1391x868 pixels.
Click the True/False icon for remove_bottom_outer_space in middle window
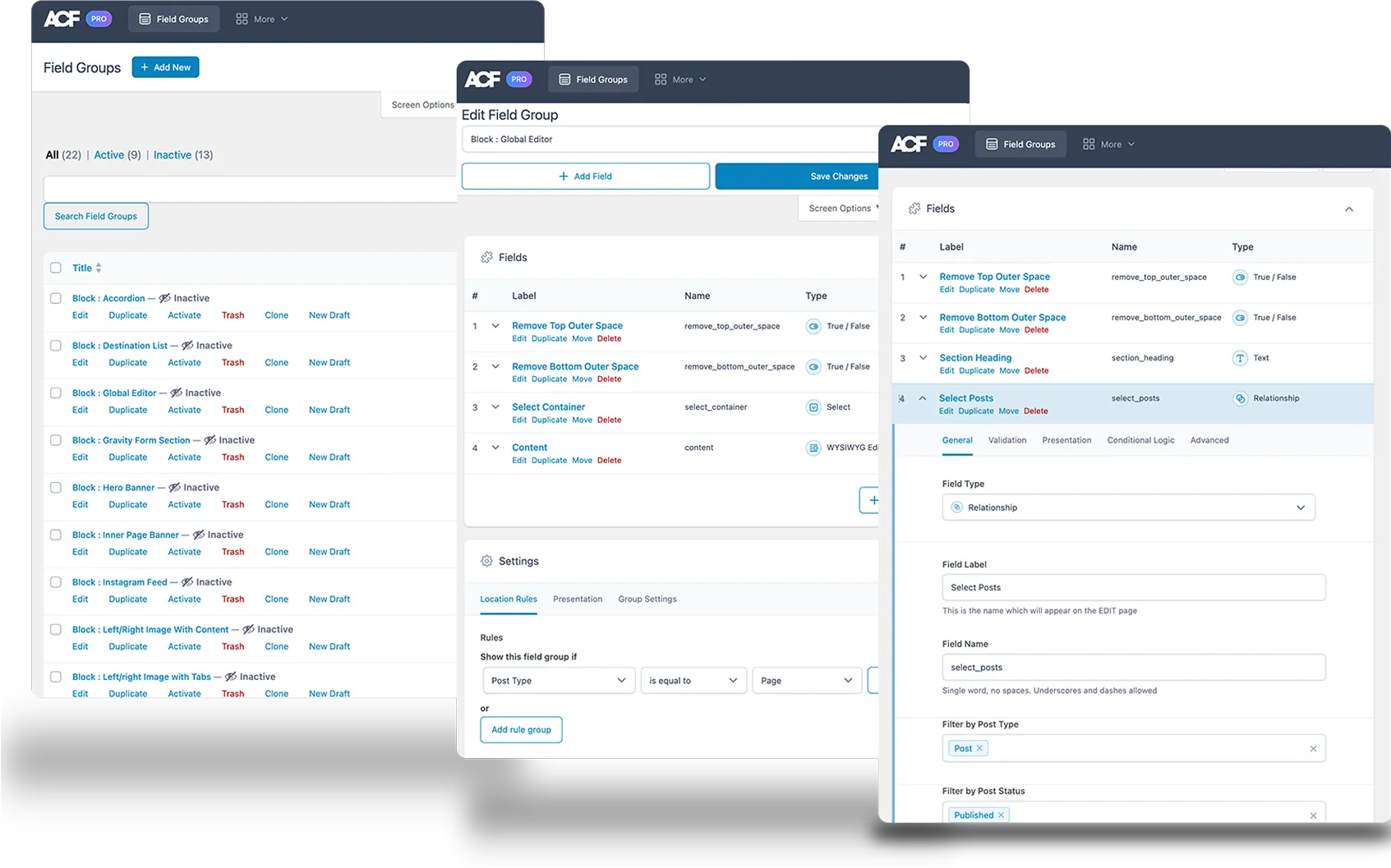click(813, 367)
